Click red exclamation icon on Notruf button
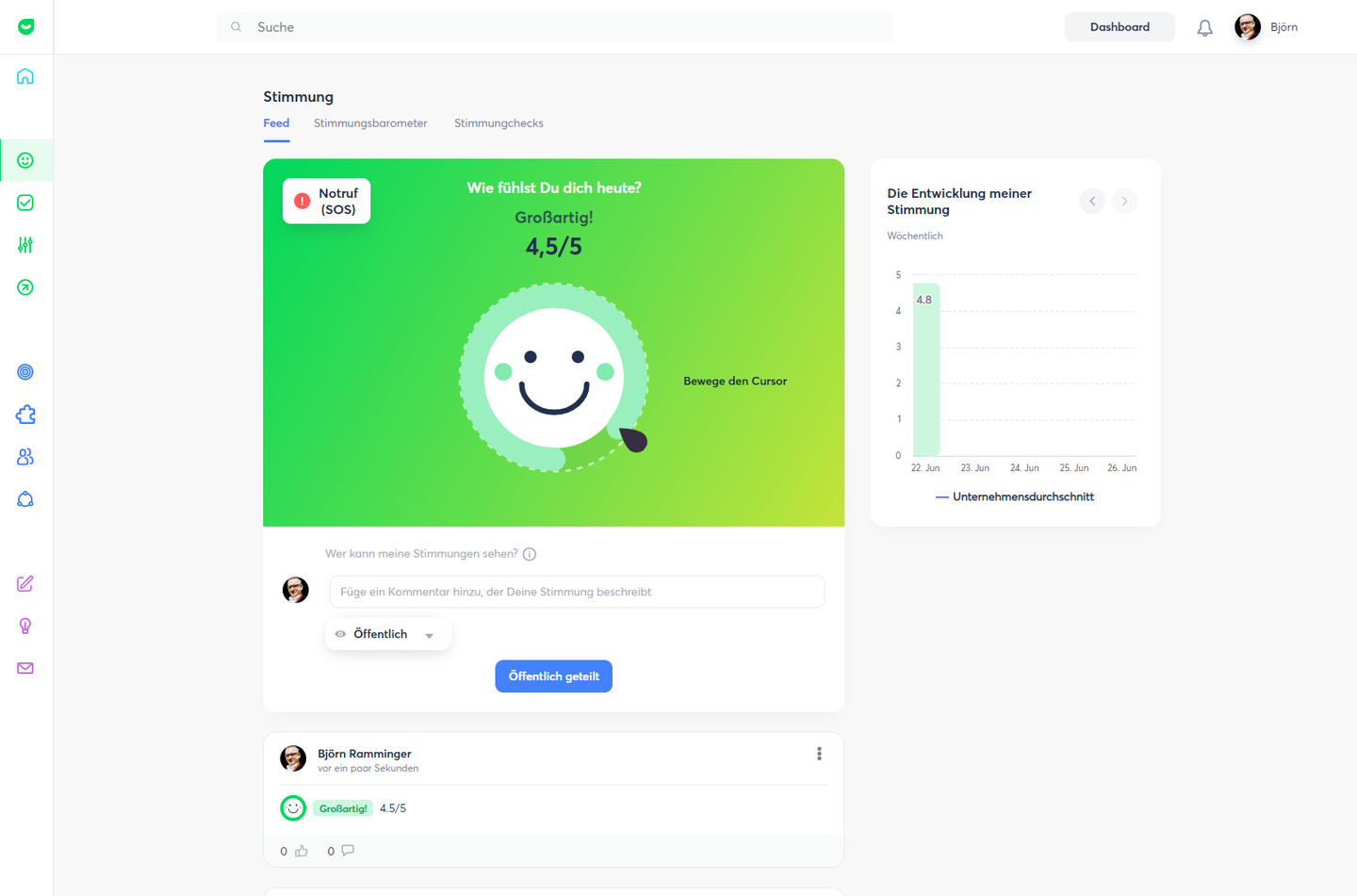 tap(302, 201)
